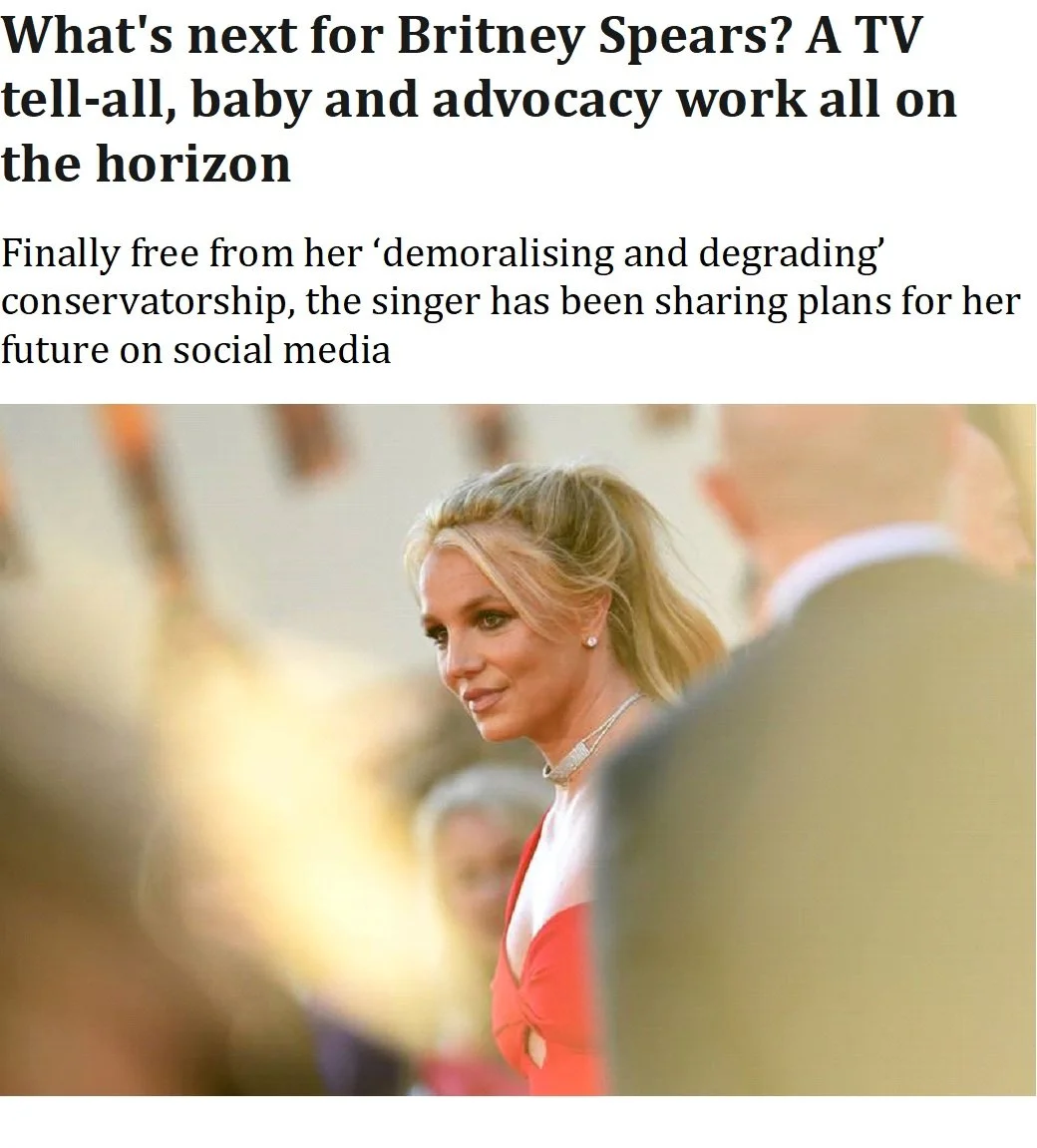Viewport: 1037px width, 1148px height.
Task: Open the main article photo
Action: coord(518,750)
